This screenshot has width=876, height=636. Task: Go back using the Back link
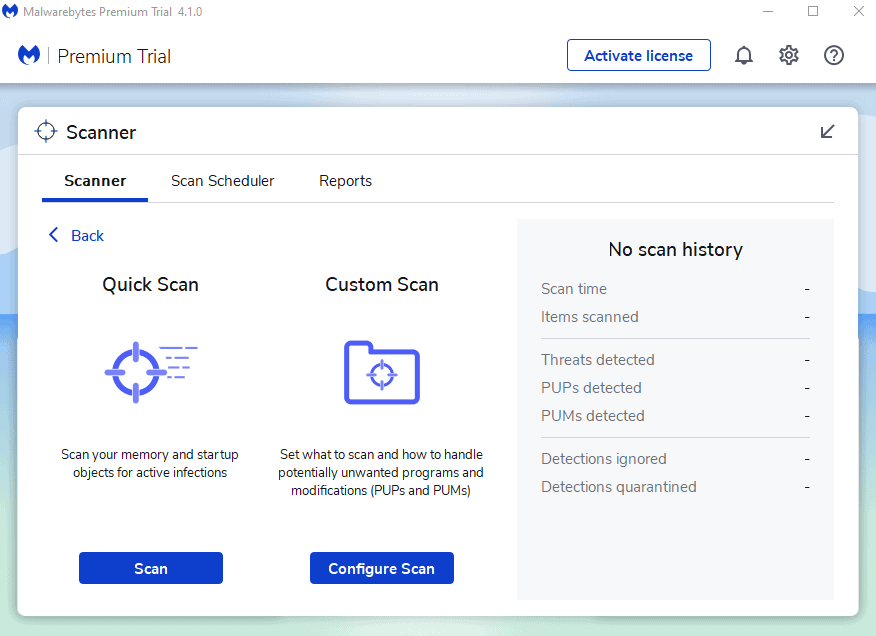87,236
